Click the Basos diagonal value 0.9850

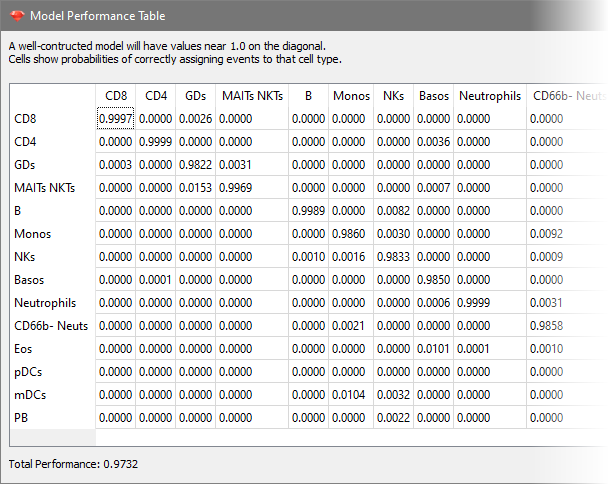433,280
